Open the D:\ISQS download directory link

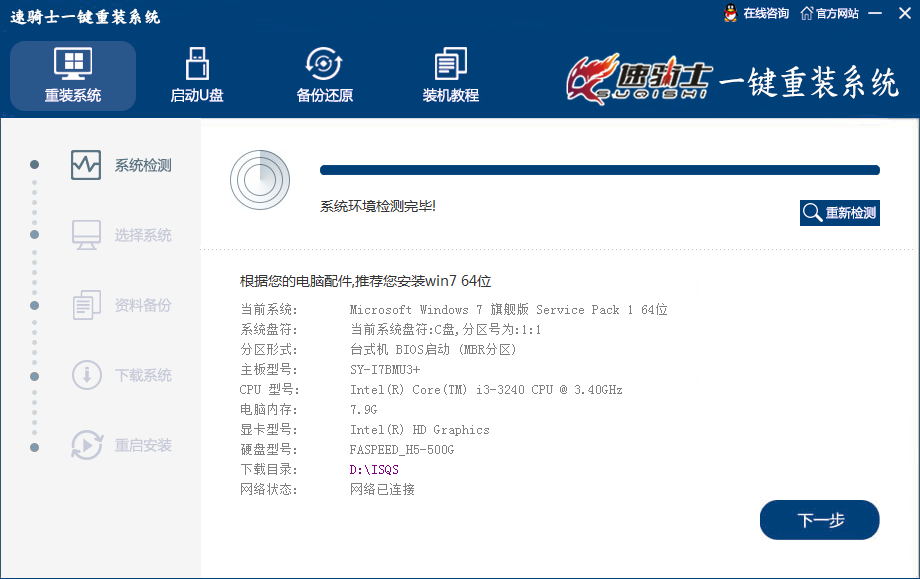374,469
